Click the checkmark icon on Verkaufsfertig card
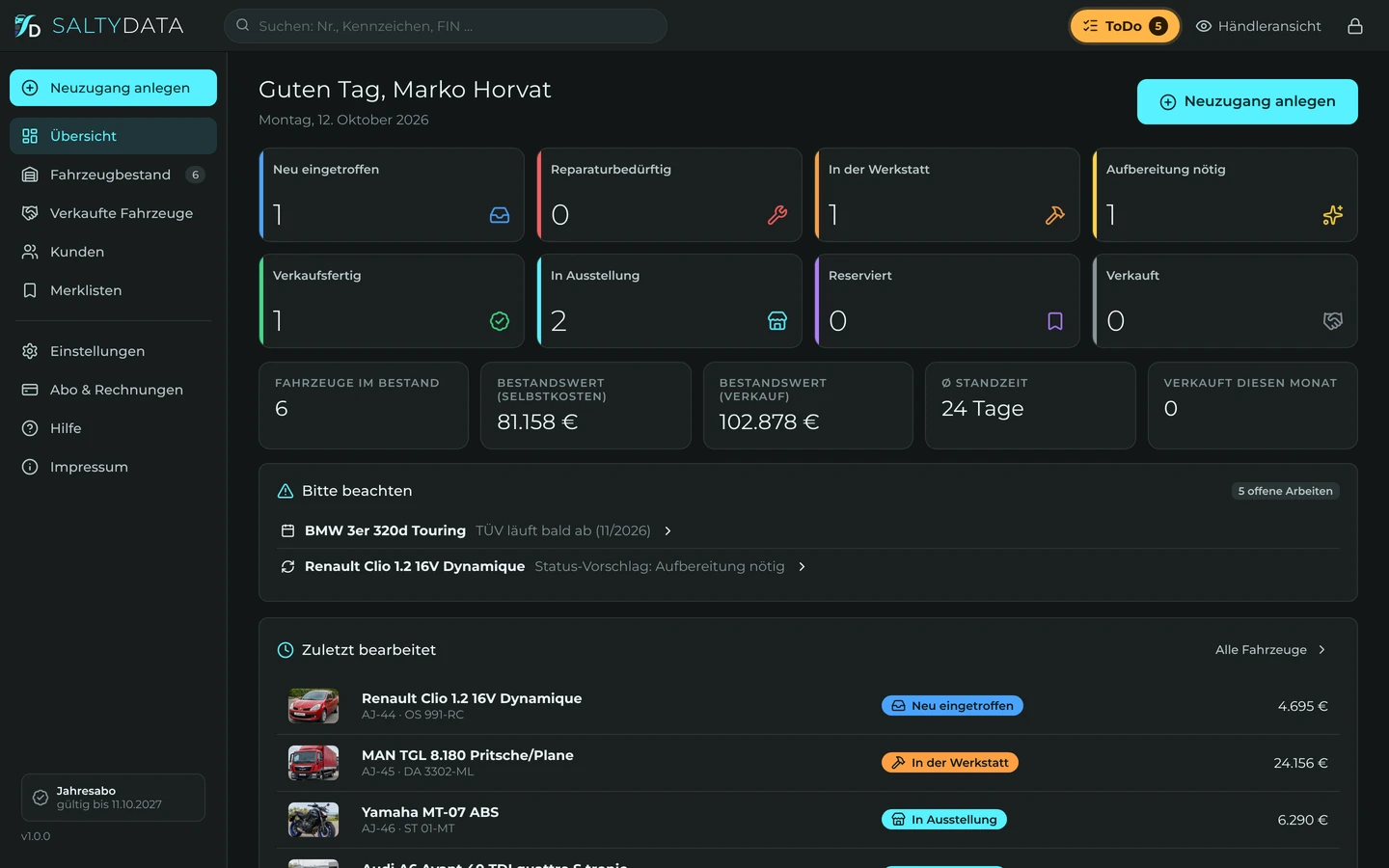This screenshot has width=1389, height=868. pyautogui.click(x=500, y=321)
